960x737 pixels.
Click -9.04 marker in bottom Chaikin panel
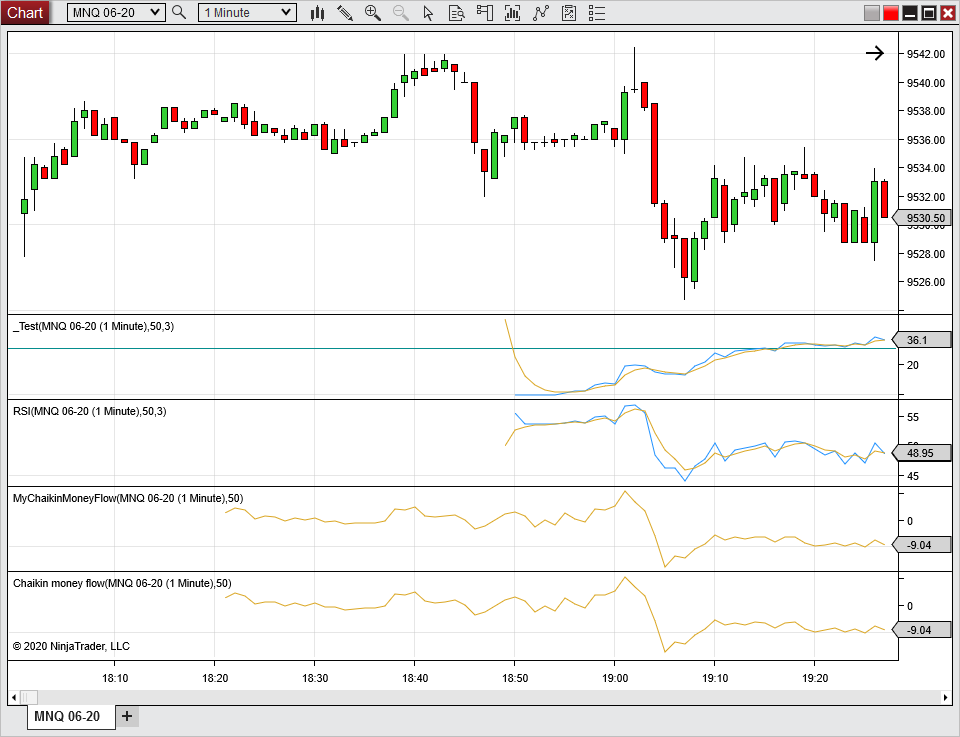pos(922,630)
